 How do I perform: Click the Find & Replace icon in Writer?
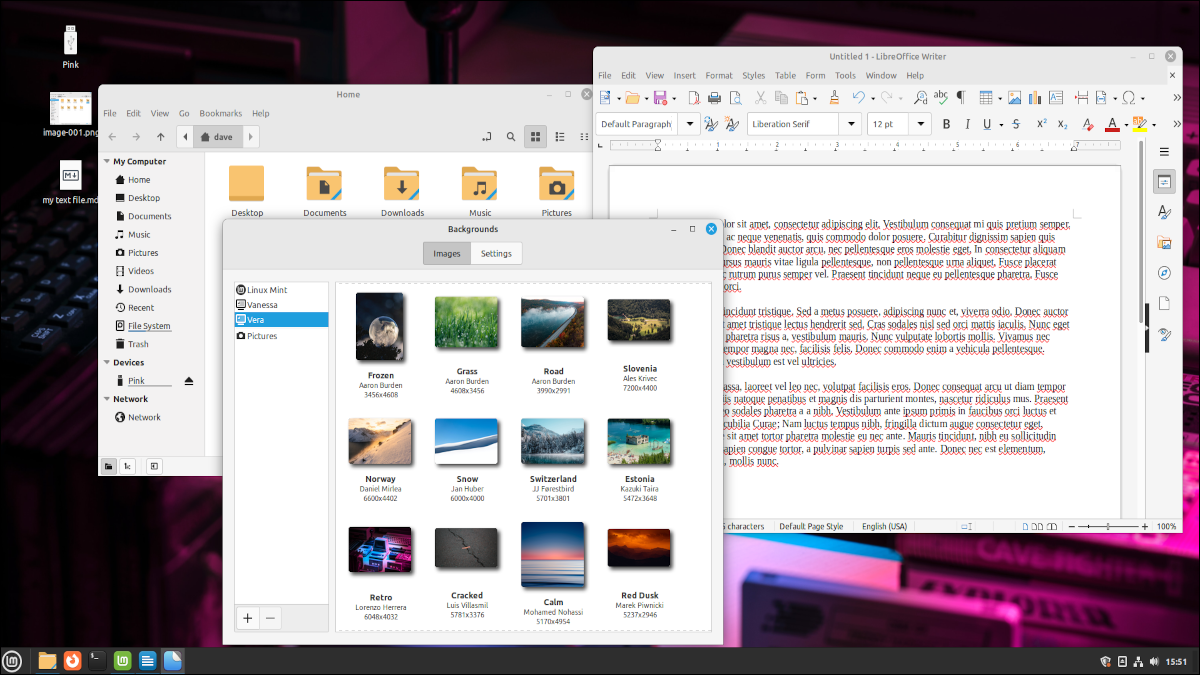(920, 97)
